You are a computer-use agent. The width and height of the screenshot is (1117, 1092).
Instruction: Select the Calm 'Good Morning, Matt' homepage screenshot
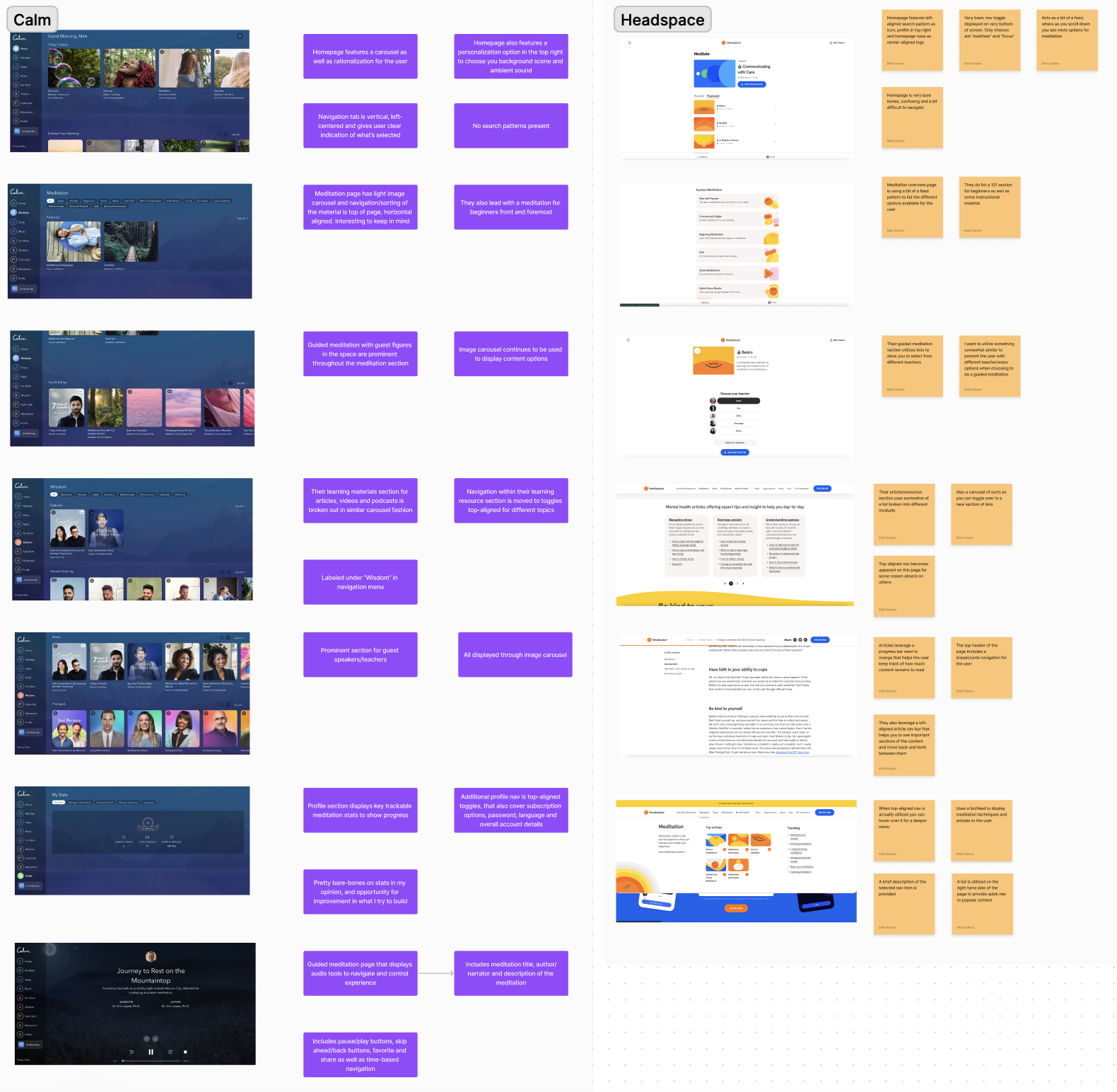(130, 91)
